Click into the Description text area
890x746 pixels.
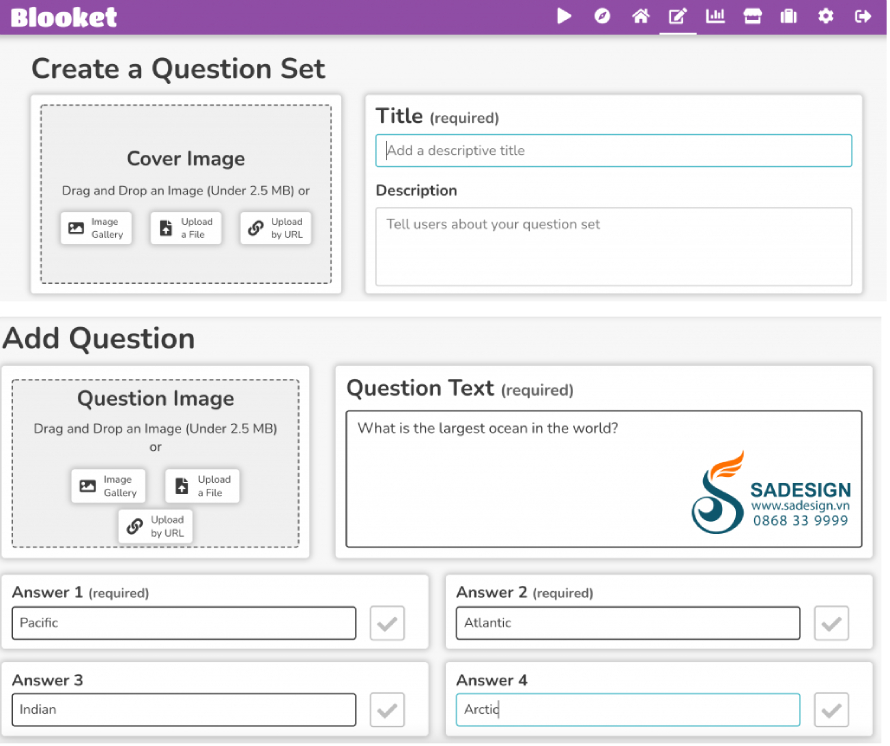pos(614,247)
